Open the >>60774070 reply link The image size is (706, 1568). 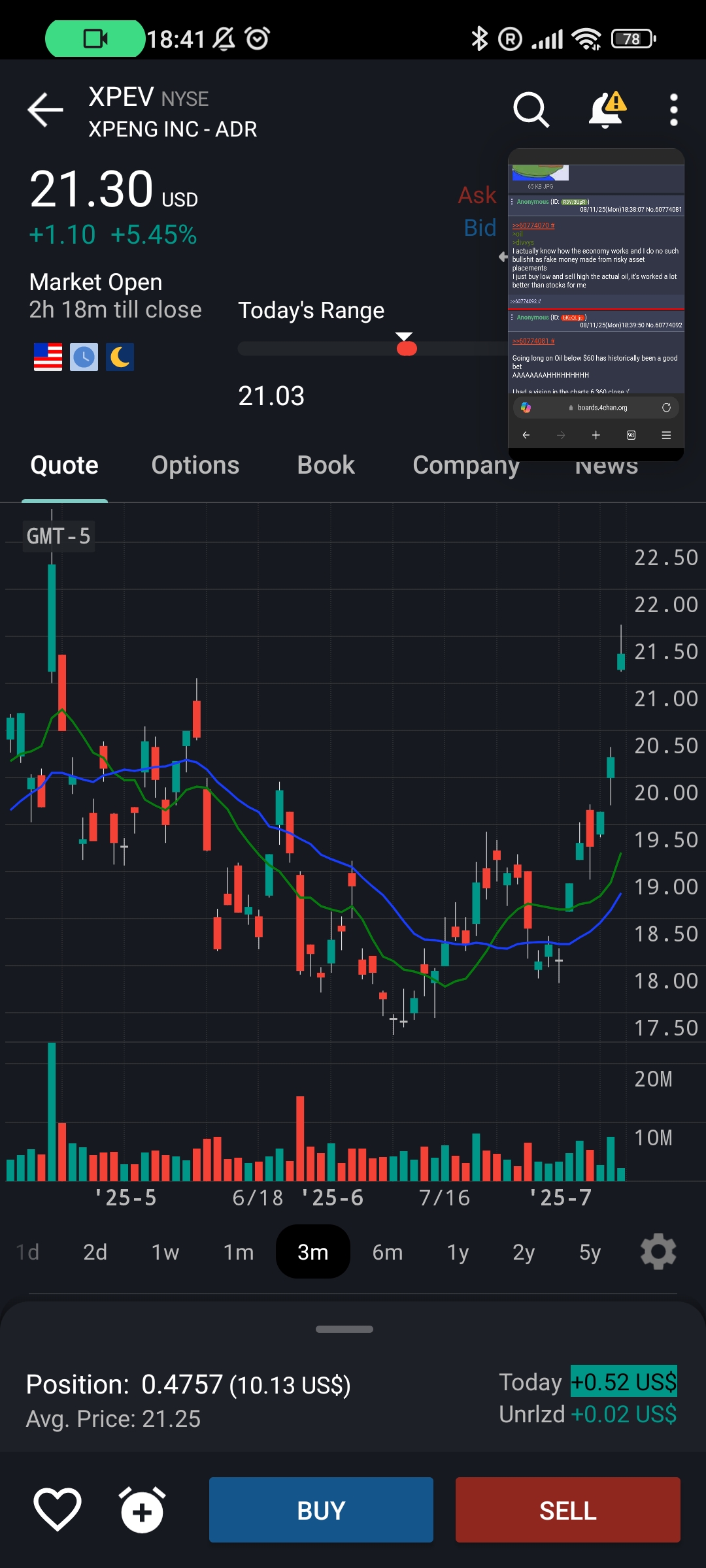pyautogui.click(x=533, y=225)
